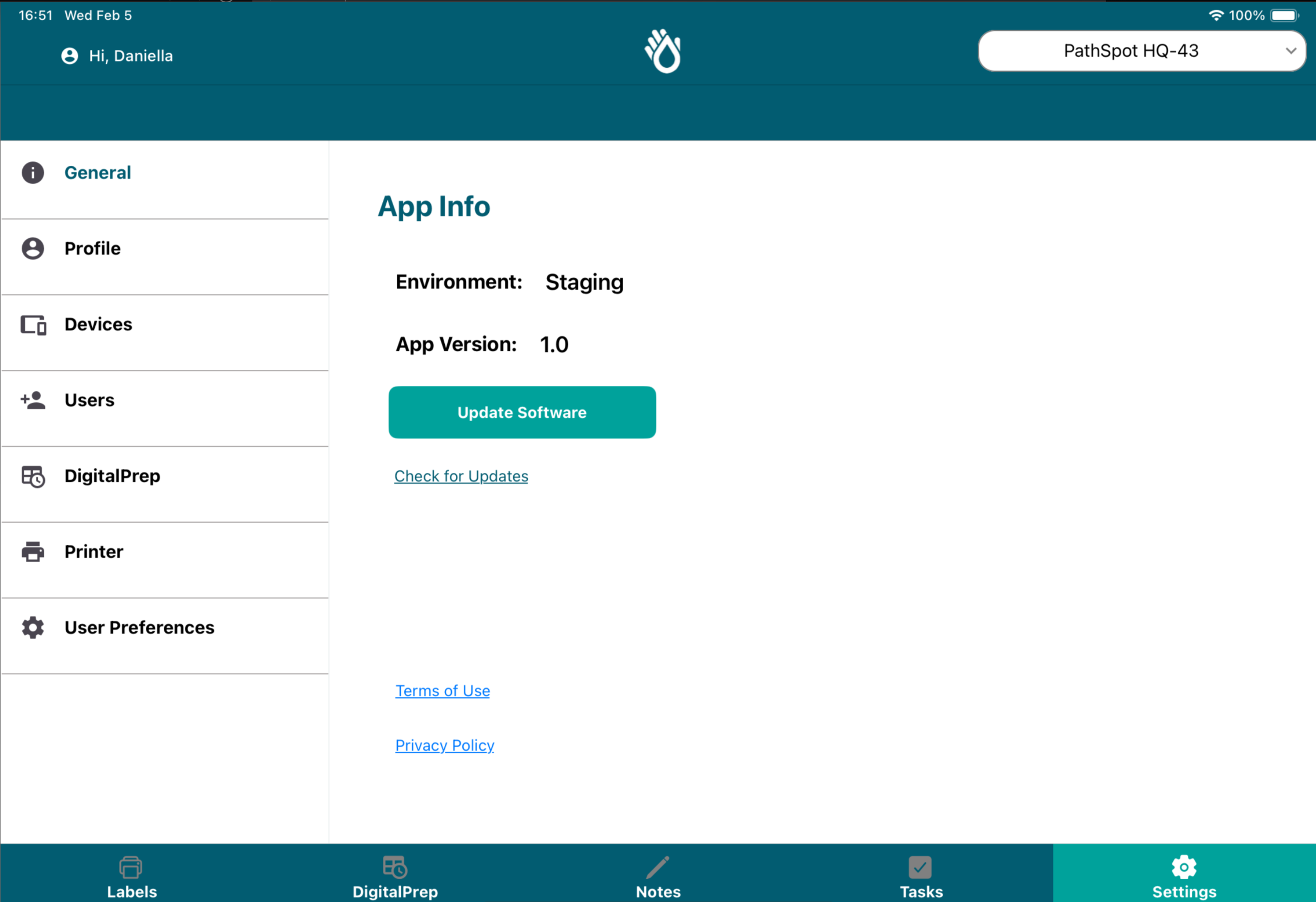Image resolution: width=1316 pixels, height=902 pixels.
Task: Open User Preferences gear icon
Action: pyautogui.click(x=32, y=627)
